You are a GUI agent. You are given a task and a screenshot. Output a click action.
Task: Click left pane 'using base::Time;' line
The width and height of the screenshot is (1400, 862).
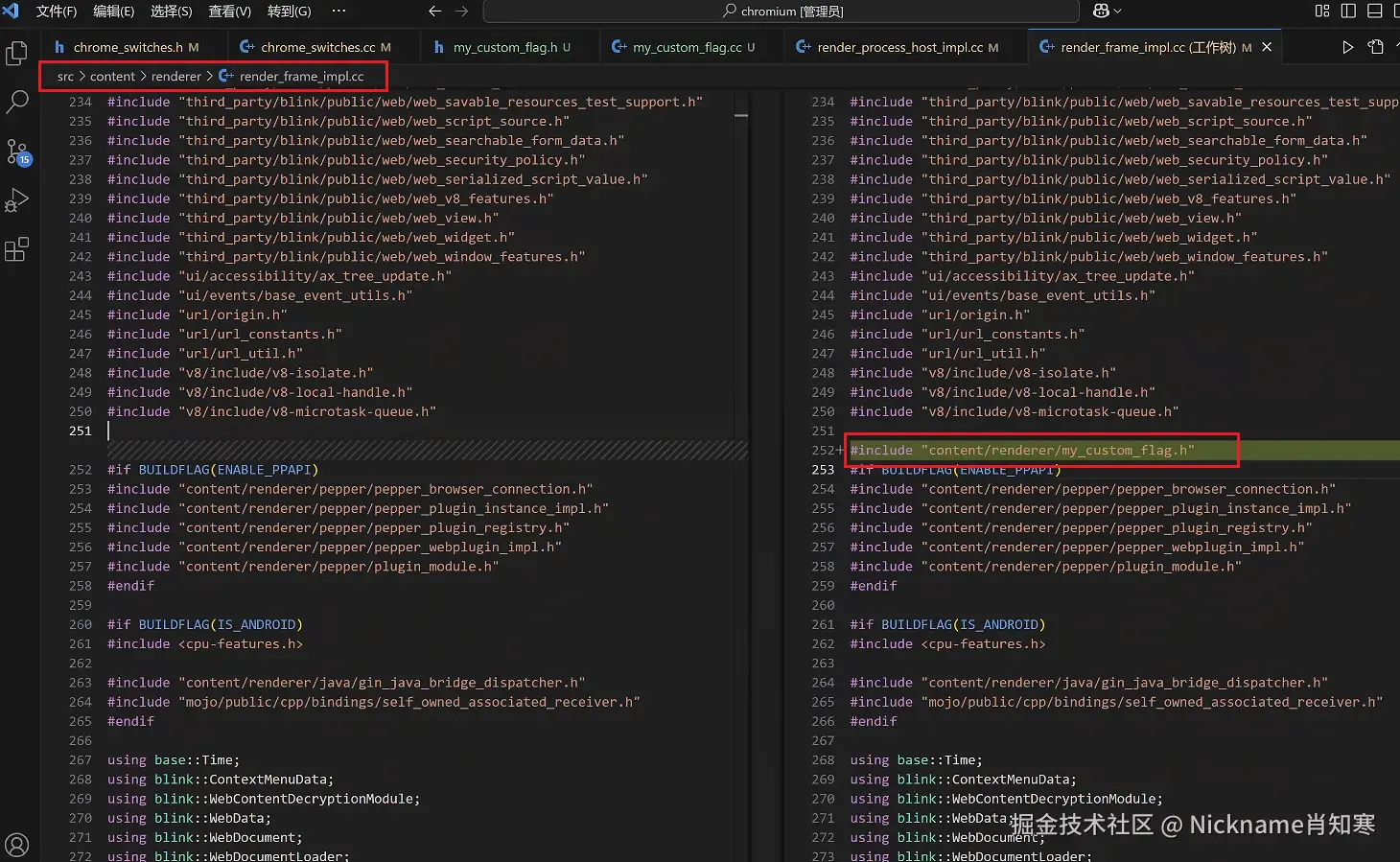pos(174,760)
